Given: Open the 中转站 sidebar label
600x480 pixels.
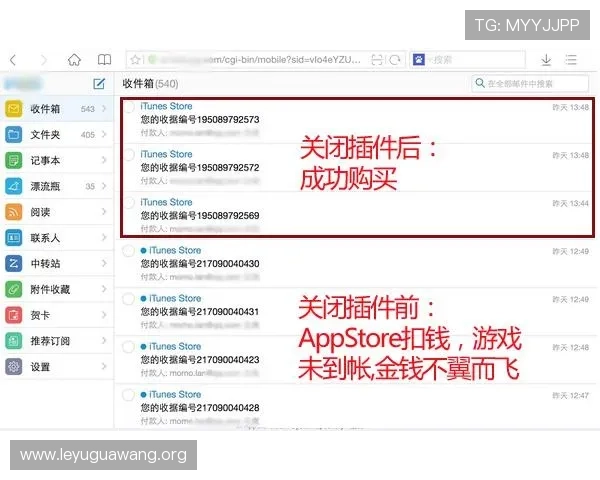Looking at the screenshot, I should 45,263.
